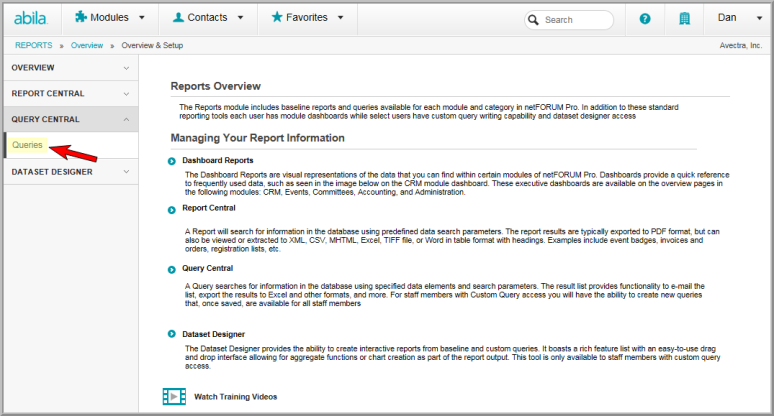The image size is (774, 416).
Task: Open the Dan user menu
Action: (738, 18)
